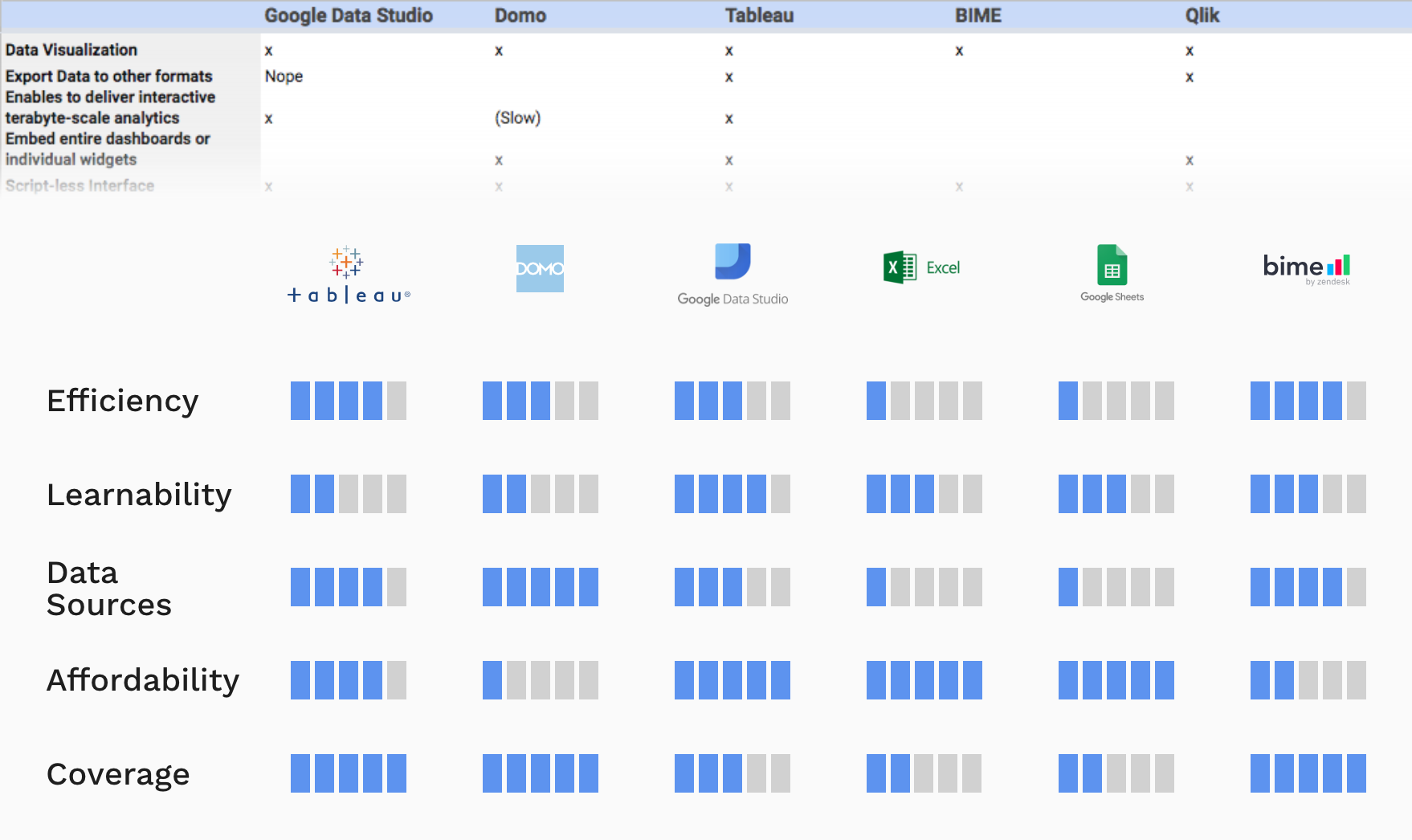Click the (Slow) cell under Domo

click(x=518, y=118)
